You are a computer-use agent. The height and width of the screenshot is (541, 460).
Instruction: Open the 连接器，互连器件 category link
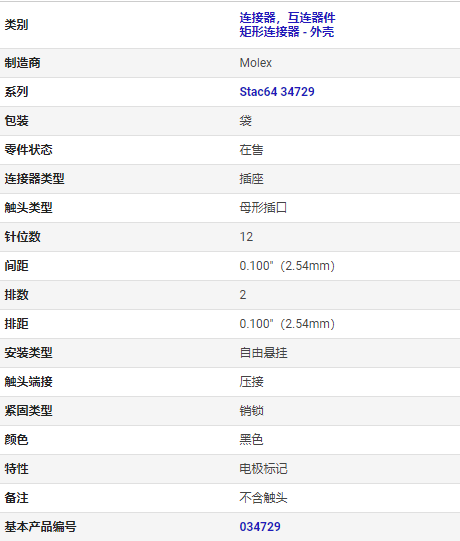287,17
